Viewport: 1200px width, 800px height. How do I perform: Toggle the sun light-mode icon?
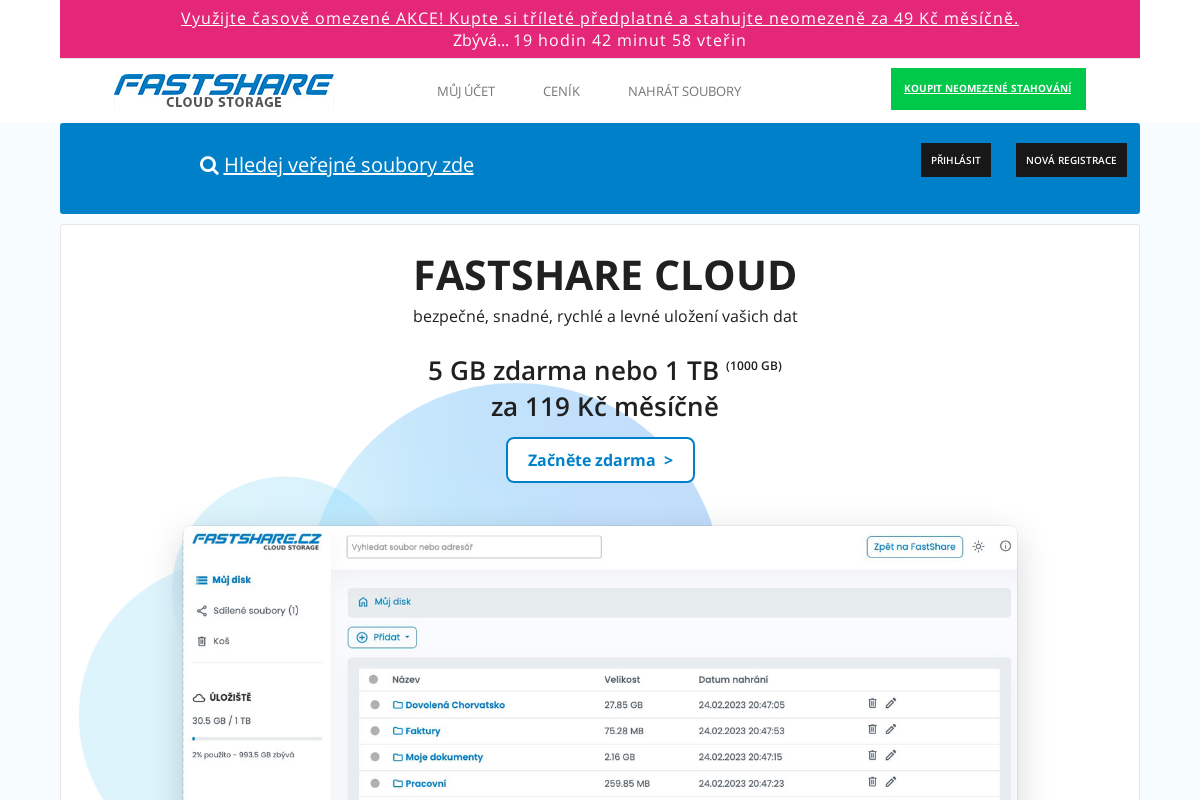point(978,546)
